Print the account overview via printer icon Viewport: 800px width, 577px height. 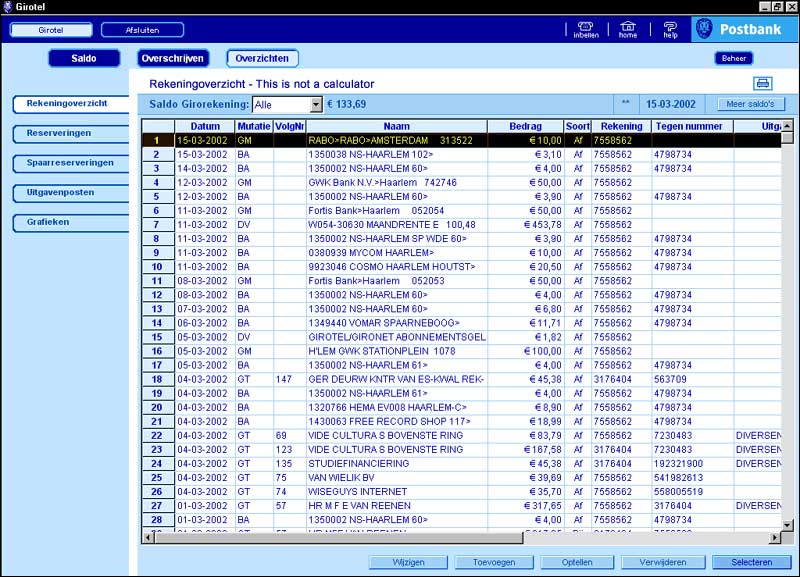pyautogui.click(x=763, y=83)
